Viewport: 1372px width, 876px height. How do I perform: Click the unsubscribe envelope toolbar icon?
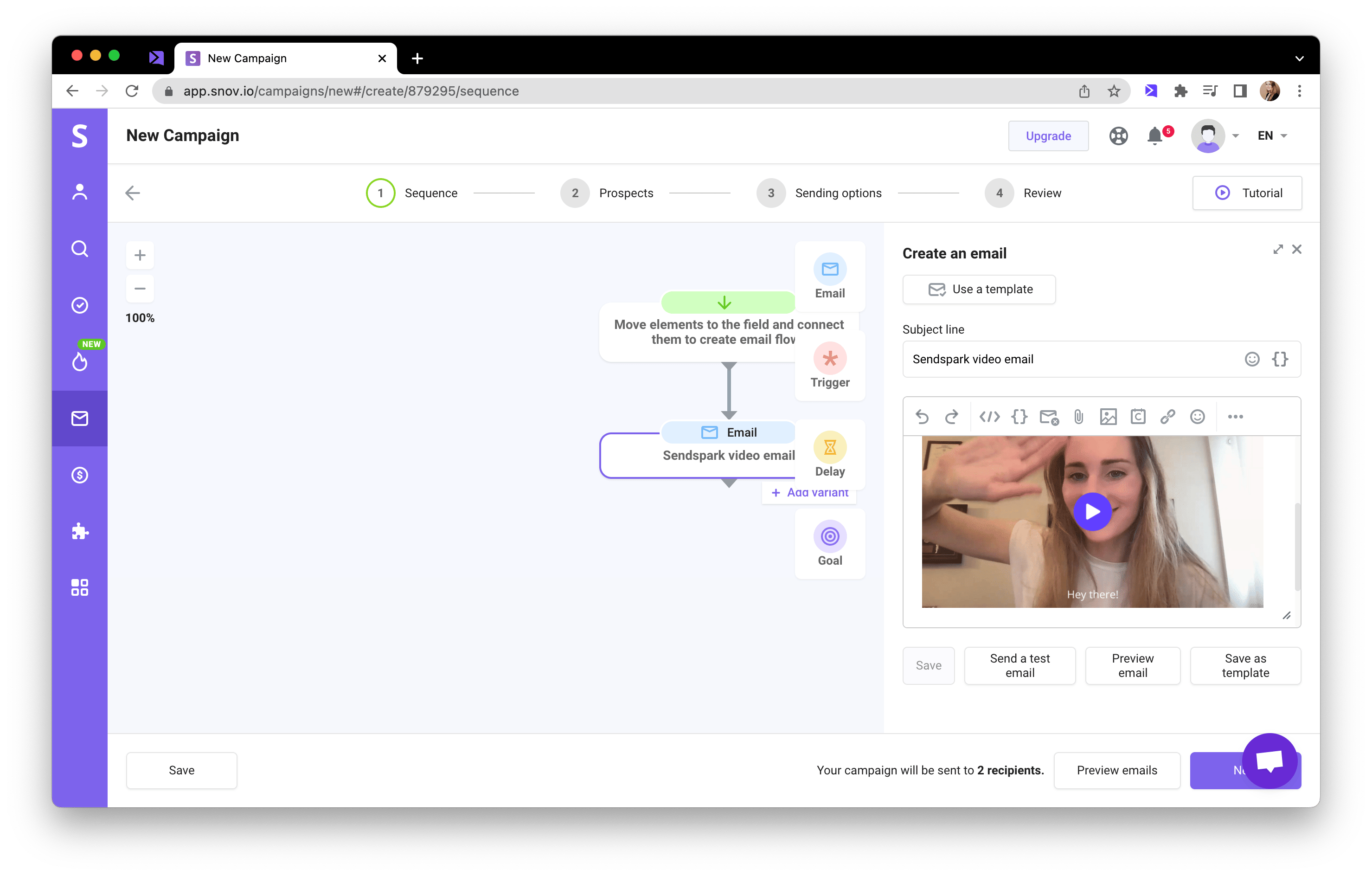[x=1049, y=417]
